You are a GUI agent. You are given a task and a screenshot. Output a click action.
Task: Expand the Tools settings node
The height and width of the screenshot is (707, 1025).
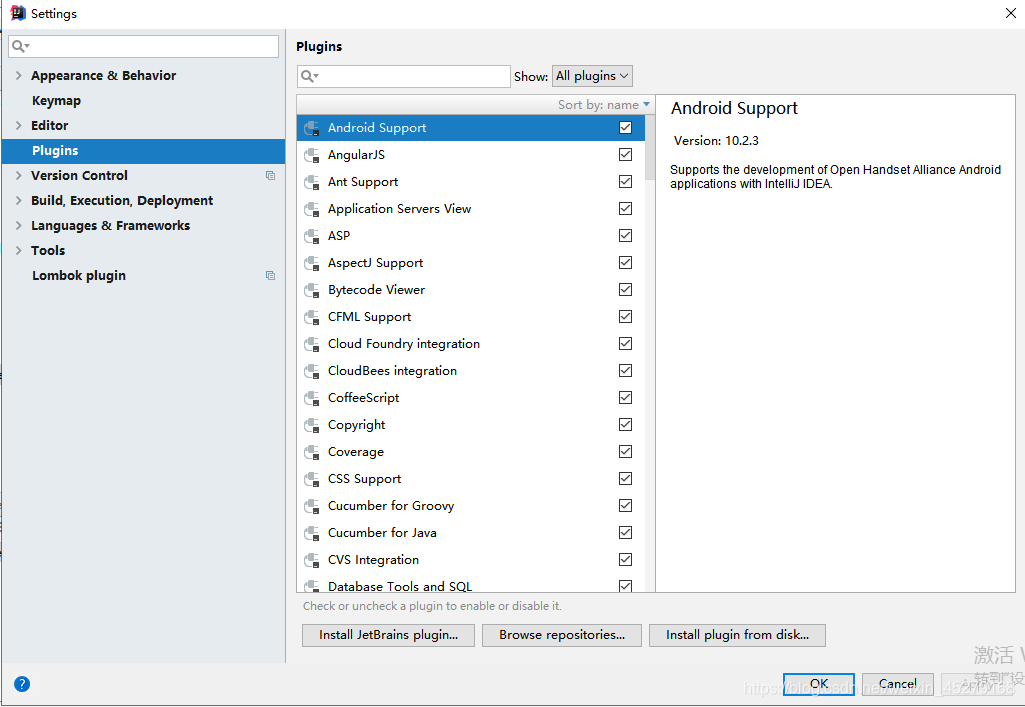[x=18, y=250]
